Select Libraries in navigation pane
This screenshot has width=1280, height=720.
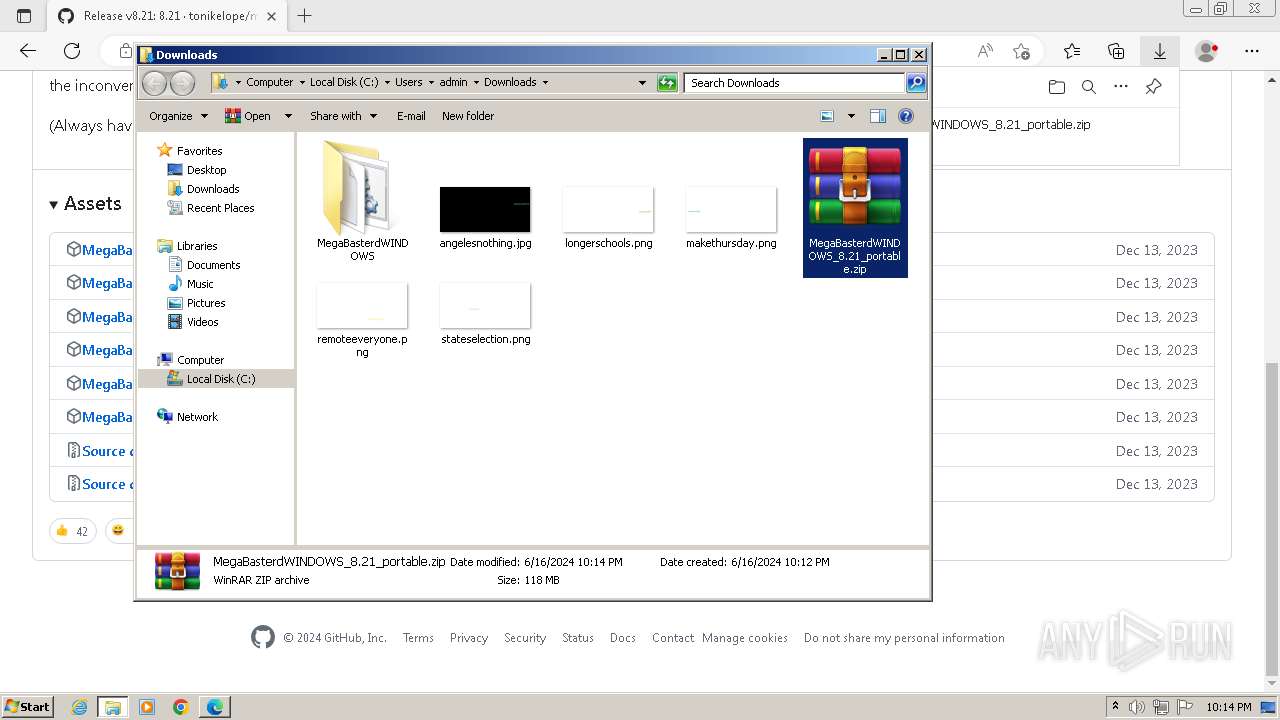197,246
